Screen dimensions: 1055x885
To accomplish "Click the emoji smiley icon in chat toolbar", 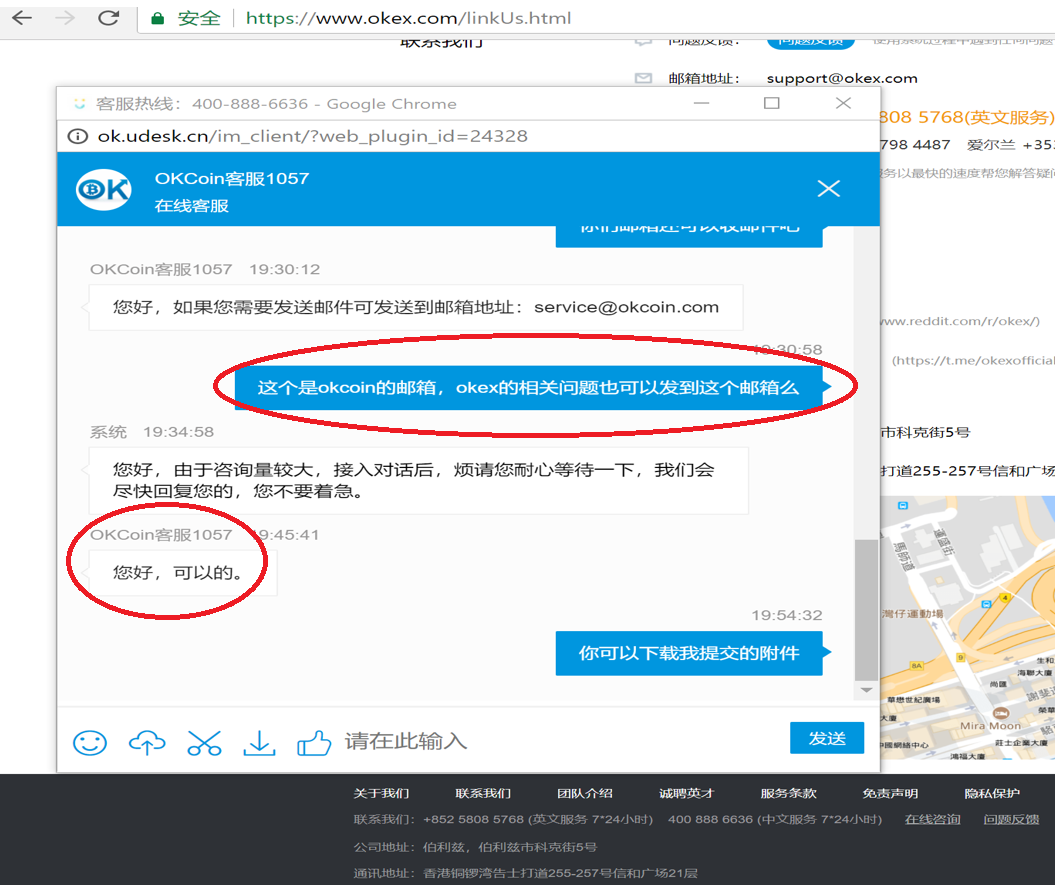I will point(90,741).
